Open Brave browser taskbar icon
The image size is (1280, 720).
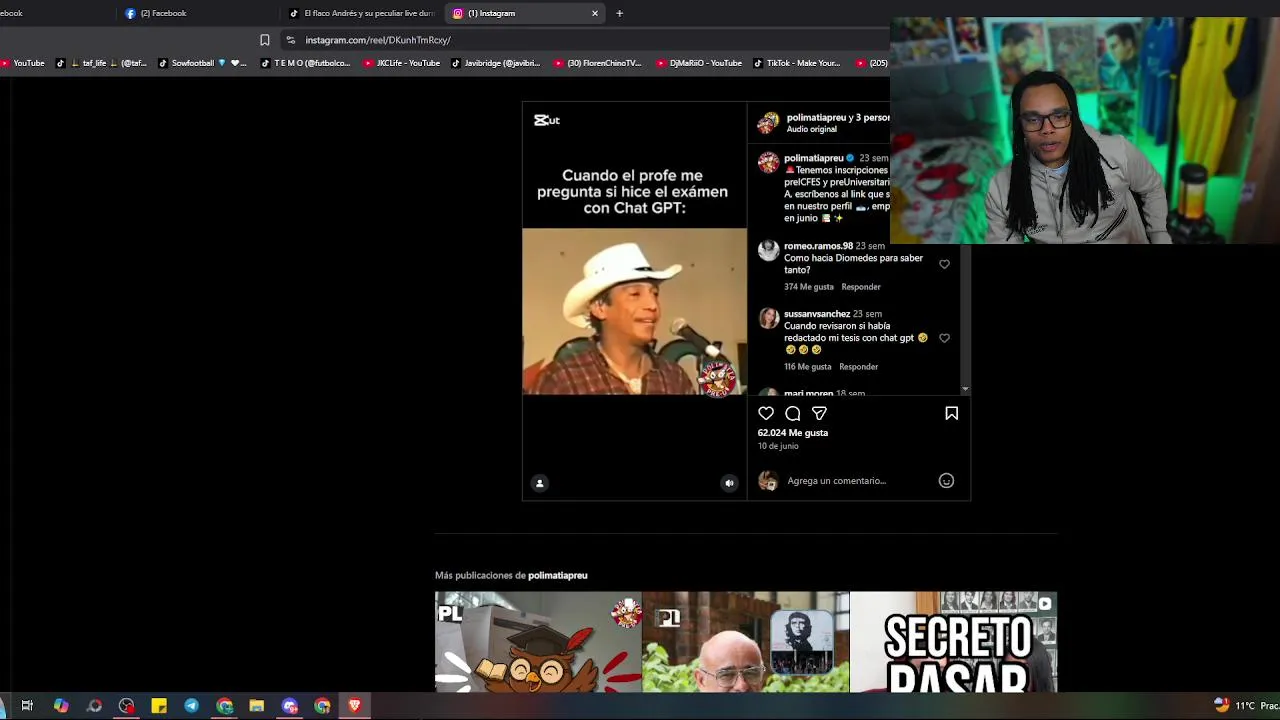pyautogui.click(x=354, y=706)
